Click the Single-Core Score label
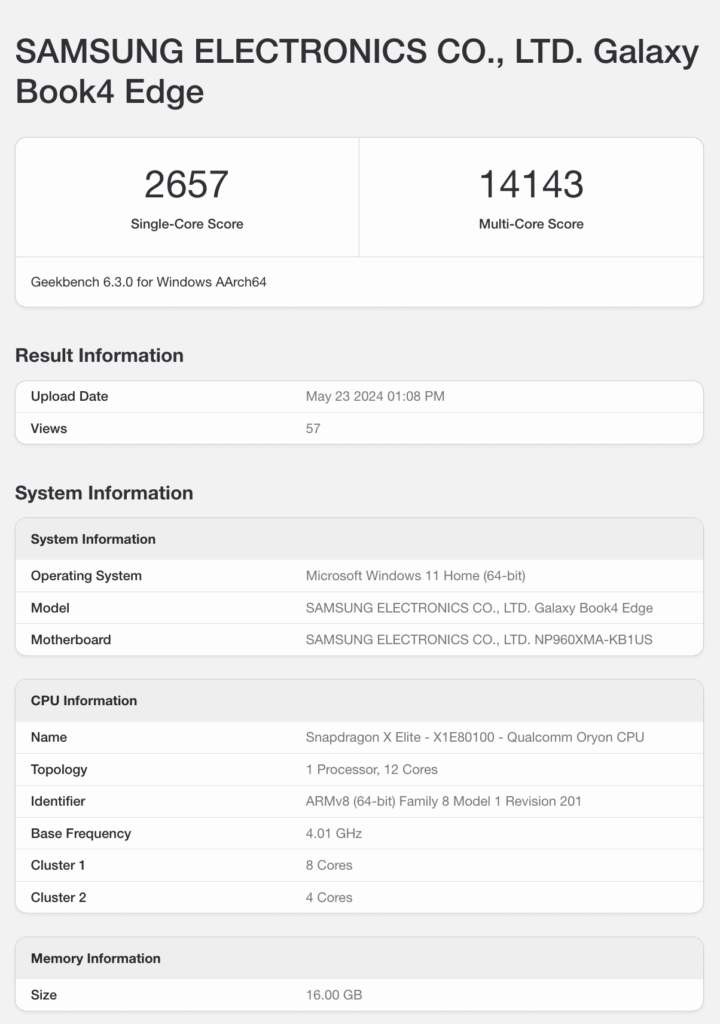 (x=187, y=224)
